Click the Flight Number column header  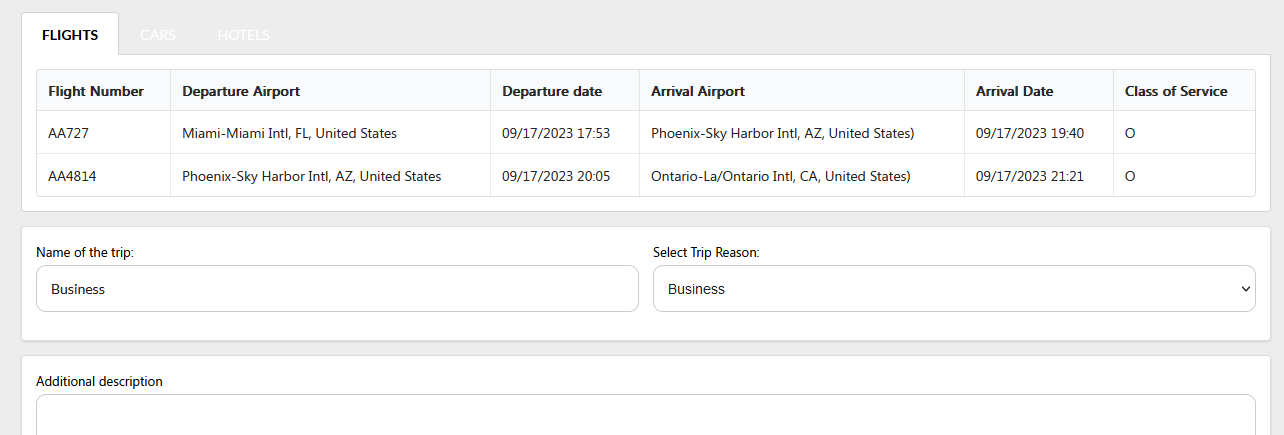[x=96, y=91]
